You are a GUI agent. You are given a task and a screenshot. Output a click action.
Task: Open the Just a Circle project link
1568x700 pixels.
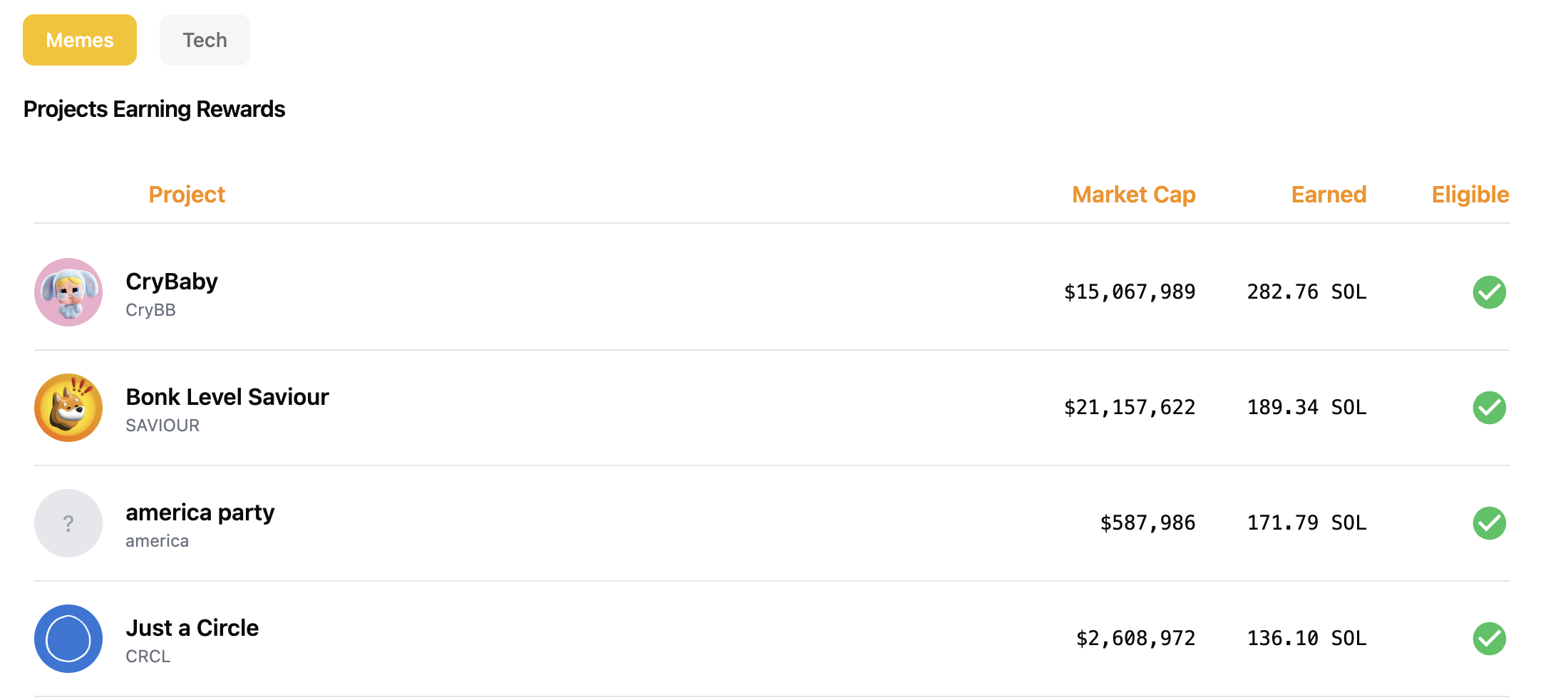192,628
